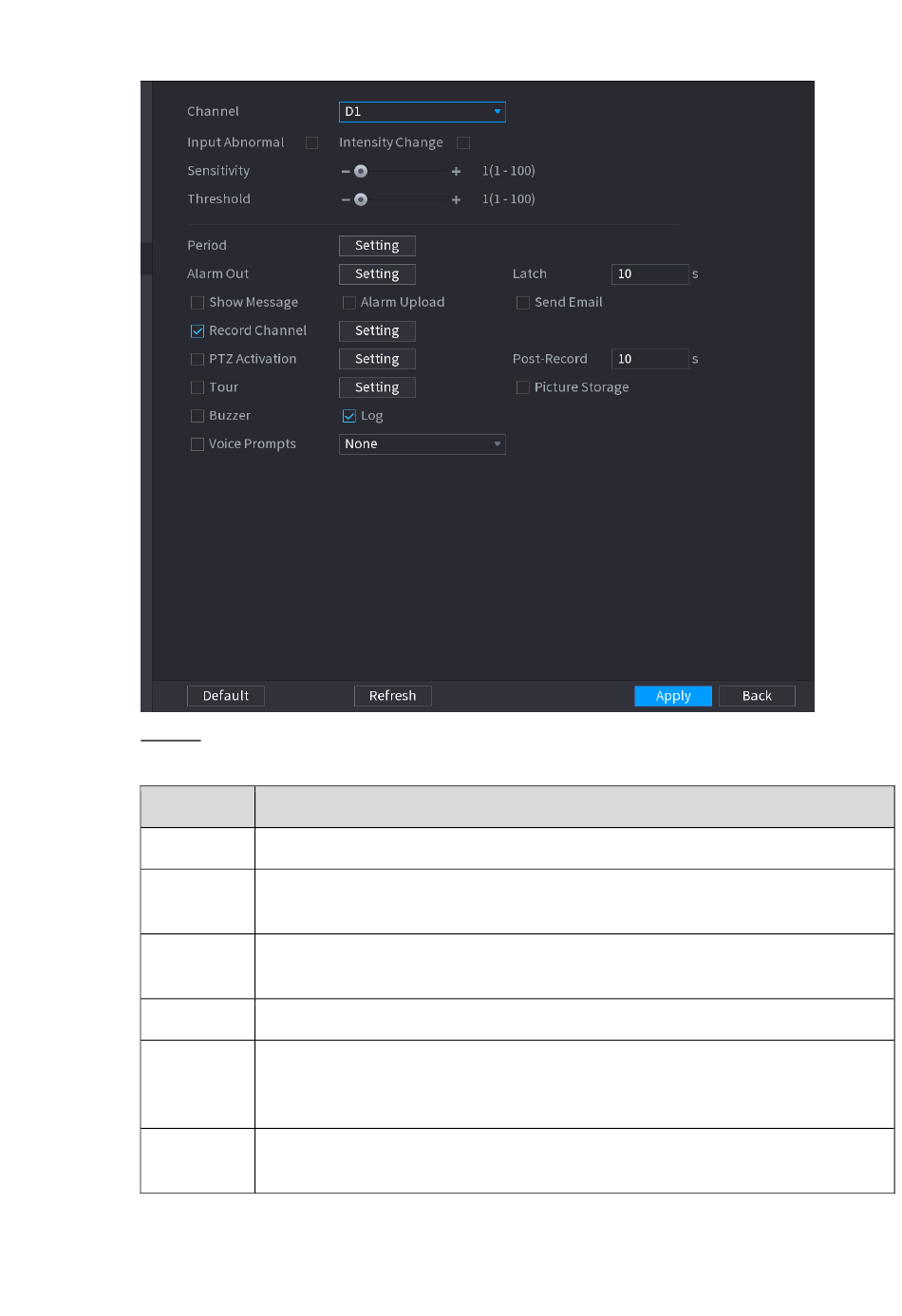Increase Sensitivity with the plus icon

(x=457, y=172)
